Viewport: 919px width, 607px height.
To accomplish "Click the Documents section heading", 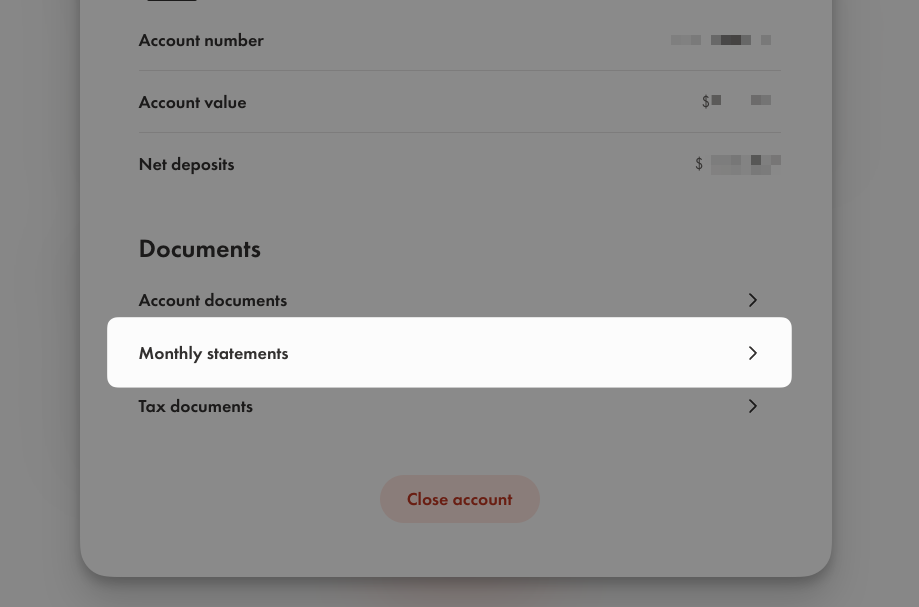I will (199, 249).
